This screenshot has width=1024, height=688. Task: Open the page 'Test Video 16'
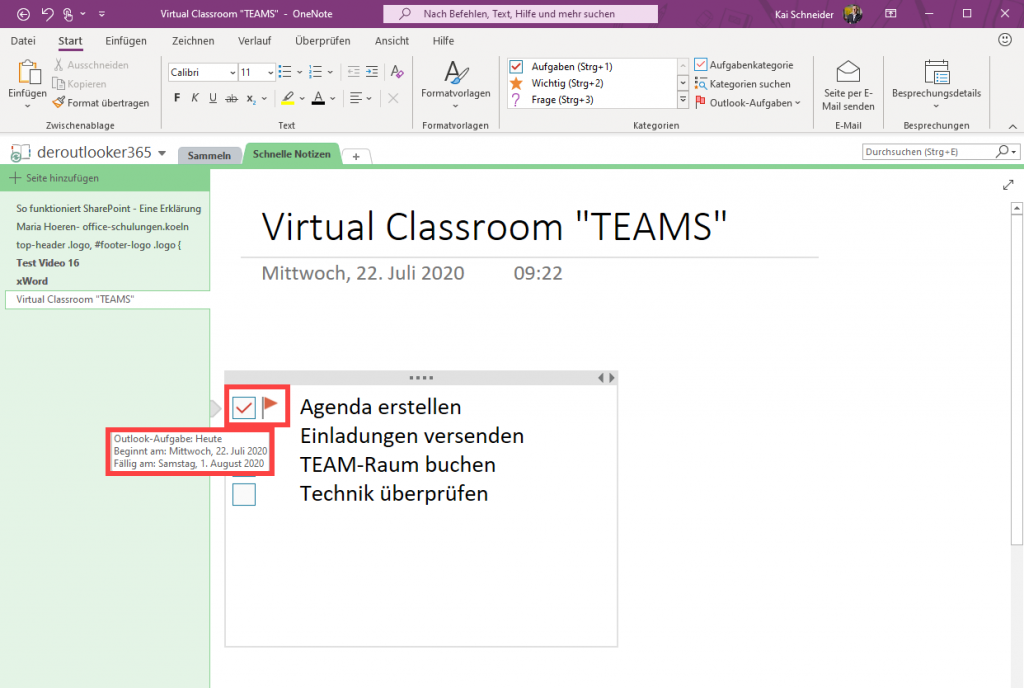click(x=48, y=262)
